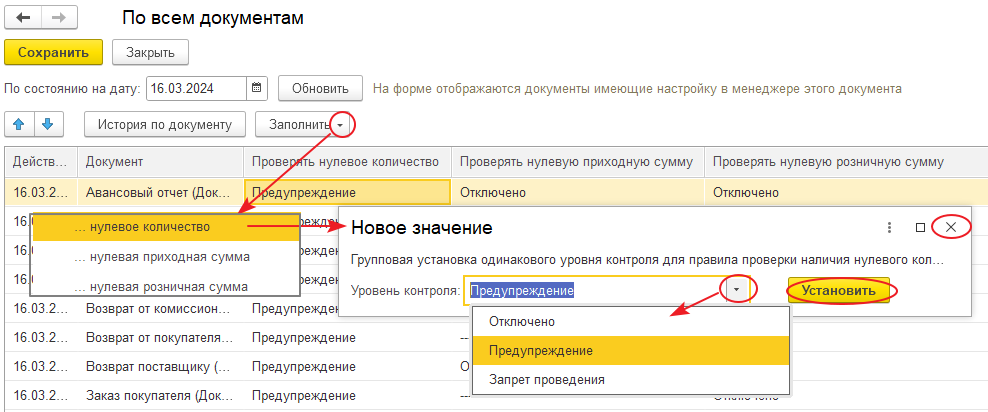Click the Установить button
This screenshot has width=988, height=412.
842,290
